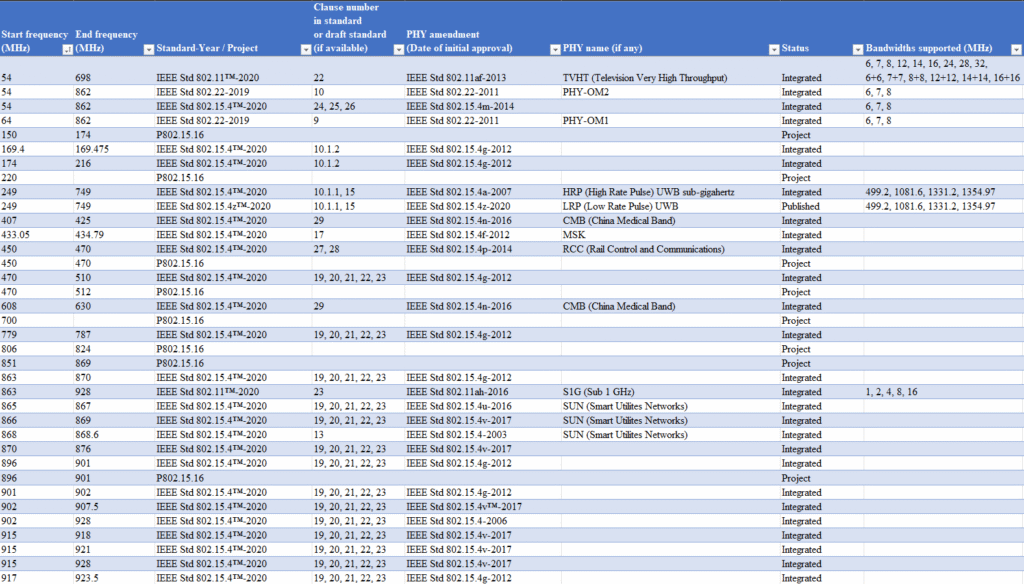Image resolution: width=1024 pixels, height=584 pixels.
Task: Open the PHY name filter dropdown
Action: pyautogui.click(x=773, y=49)
